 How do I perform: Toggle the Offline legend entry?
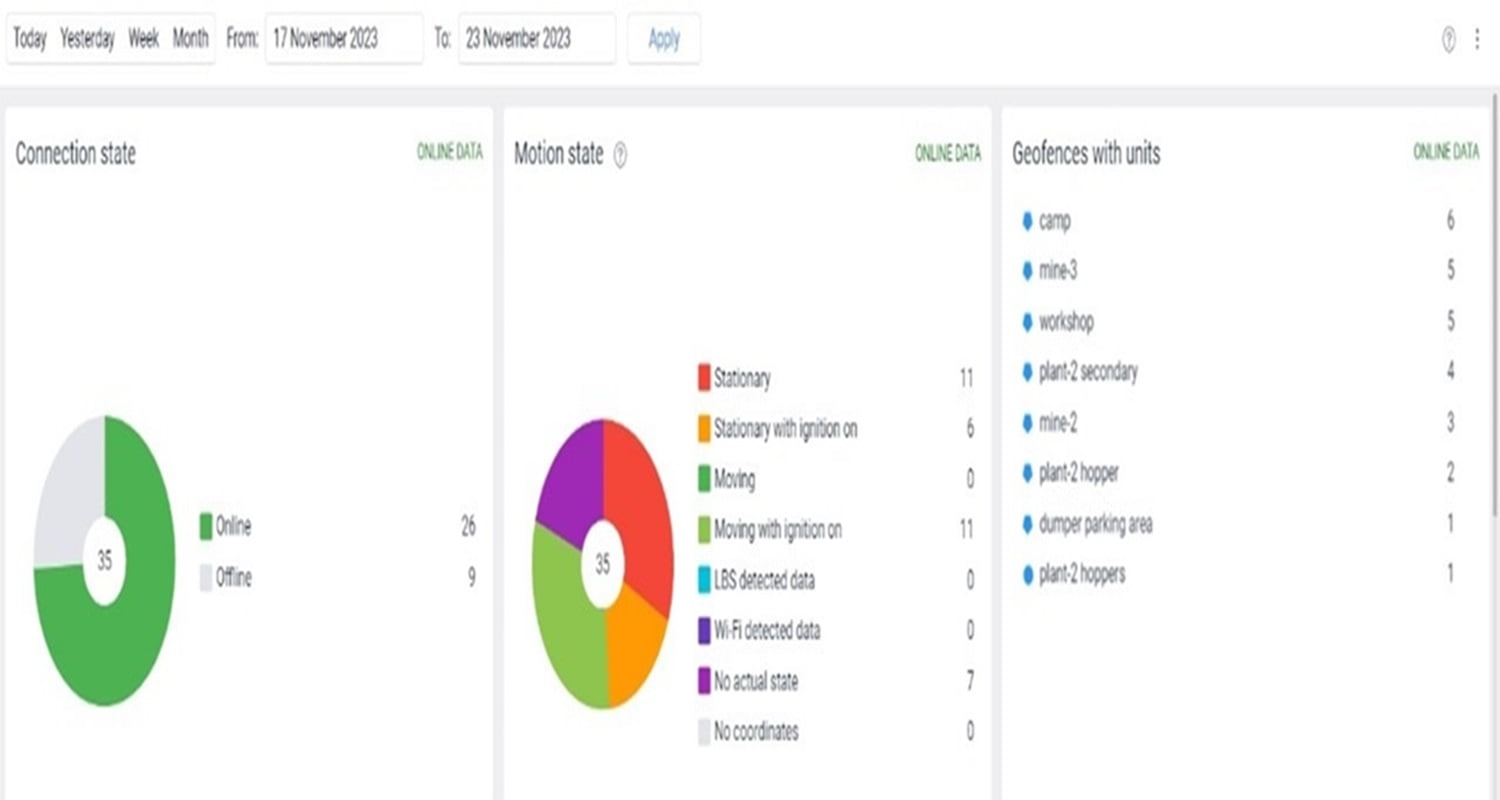coord(233,578)
